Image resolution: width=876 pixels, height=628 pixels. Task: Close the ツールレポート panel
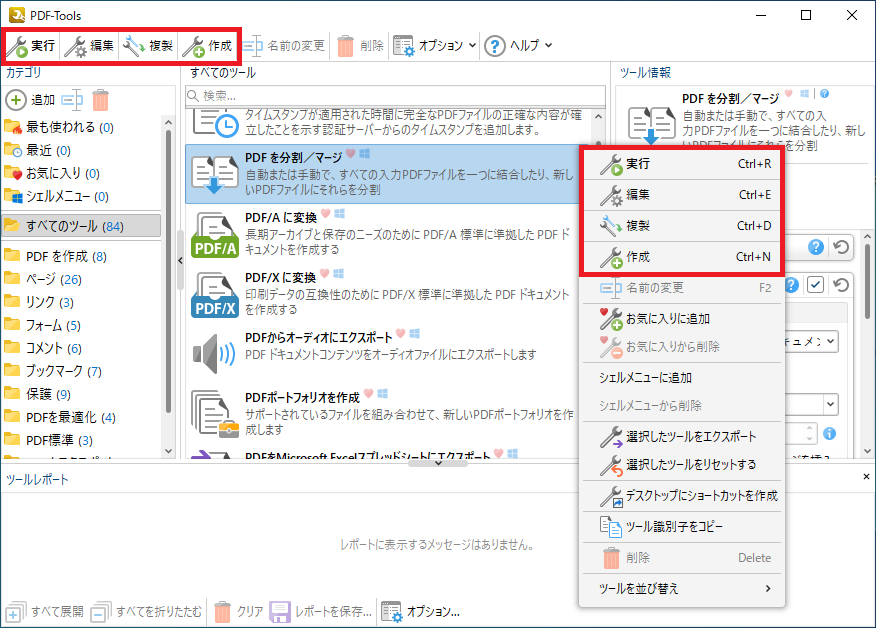click(x=866, y=477)
